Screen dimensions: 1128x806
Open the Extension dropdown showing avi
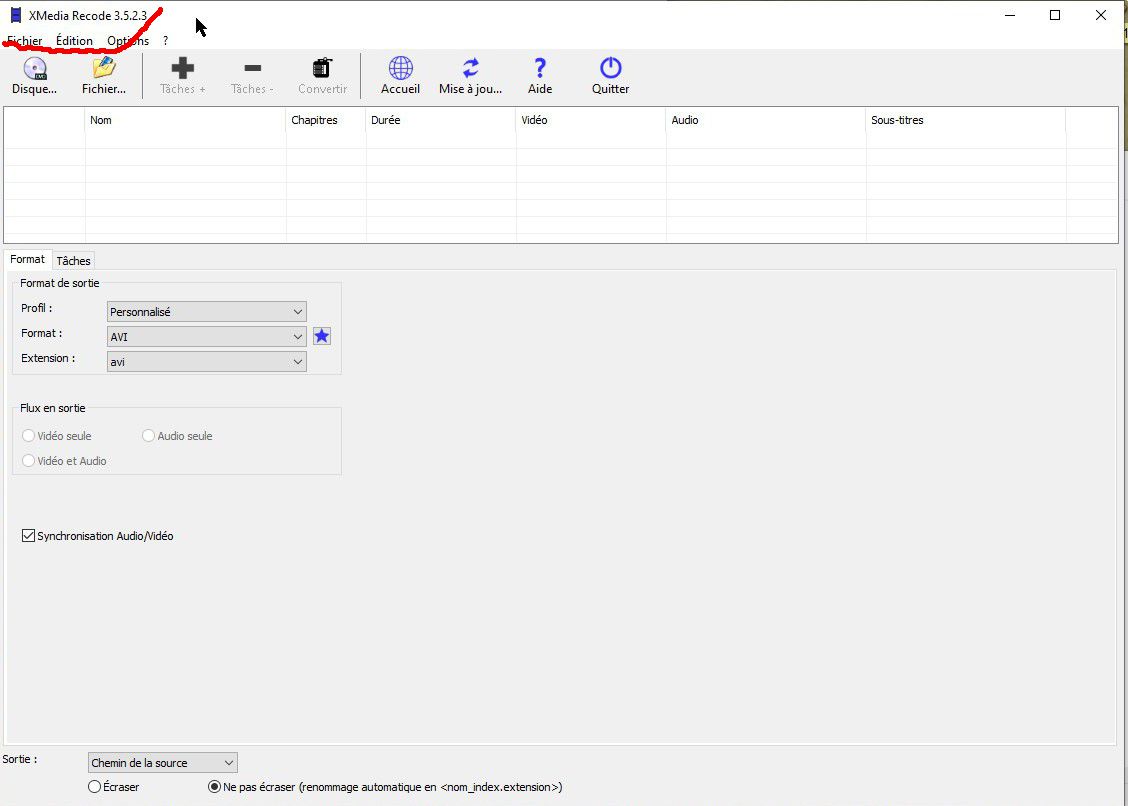point(206,361)
